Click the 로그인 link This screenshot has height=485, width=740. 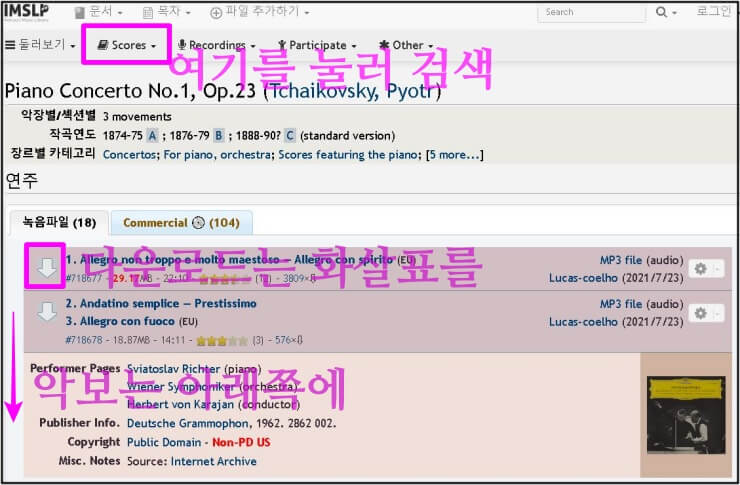(714, 11)
